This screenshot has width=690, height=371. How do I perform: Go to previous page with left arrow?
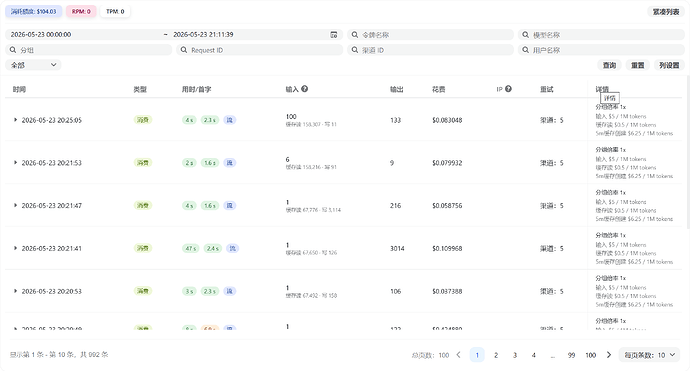point(459,355)
